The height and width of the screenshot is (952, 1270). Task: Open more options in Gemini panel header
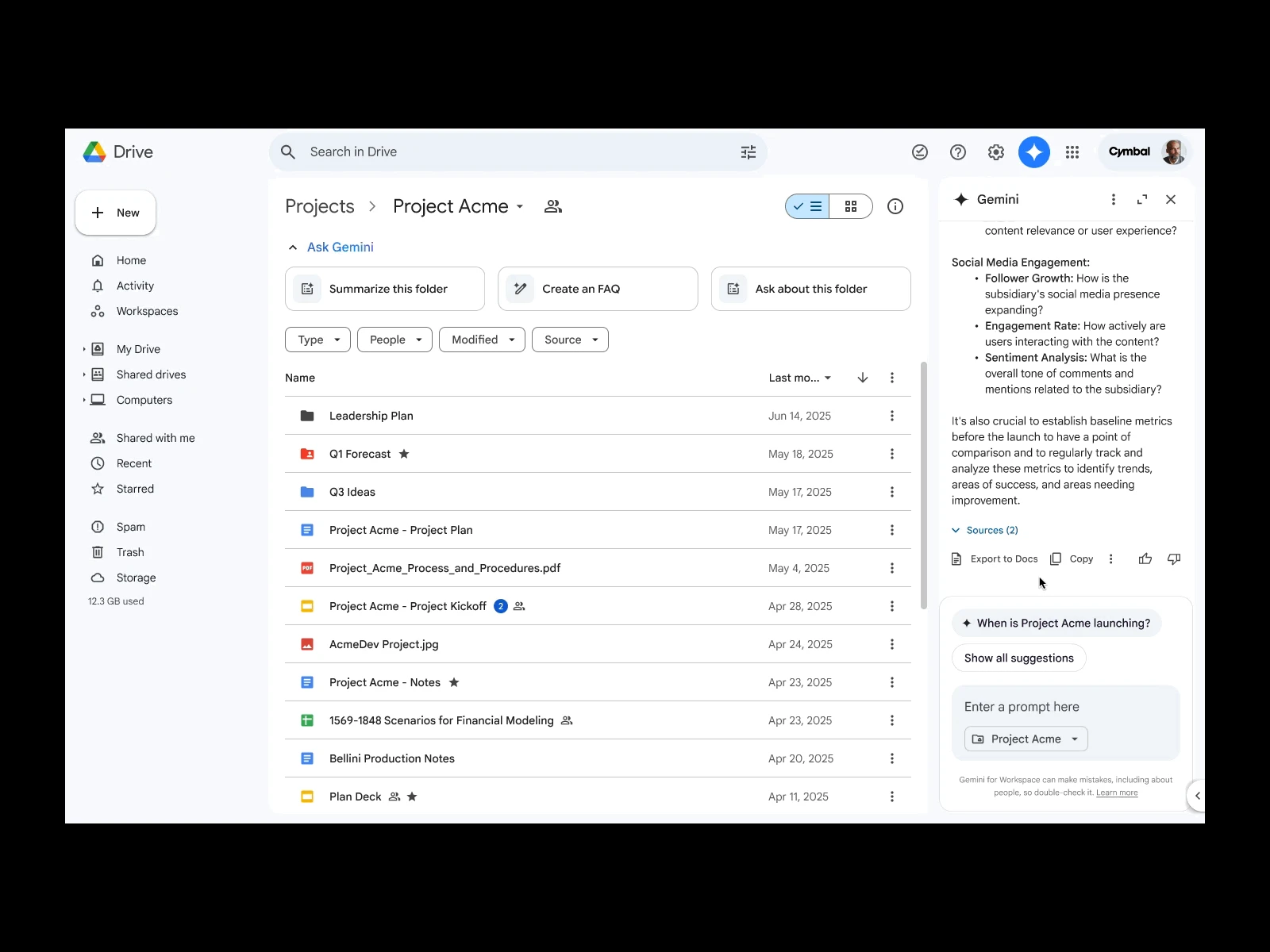pos(1113,199)
